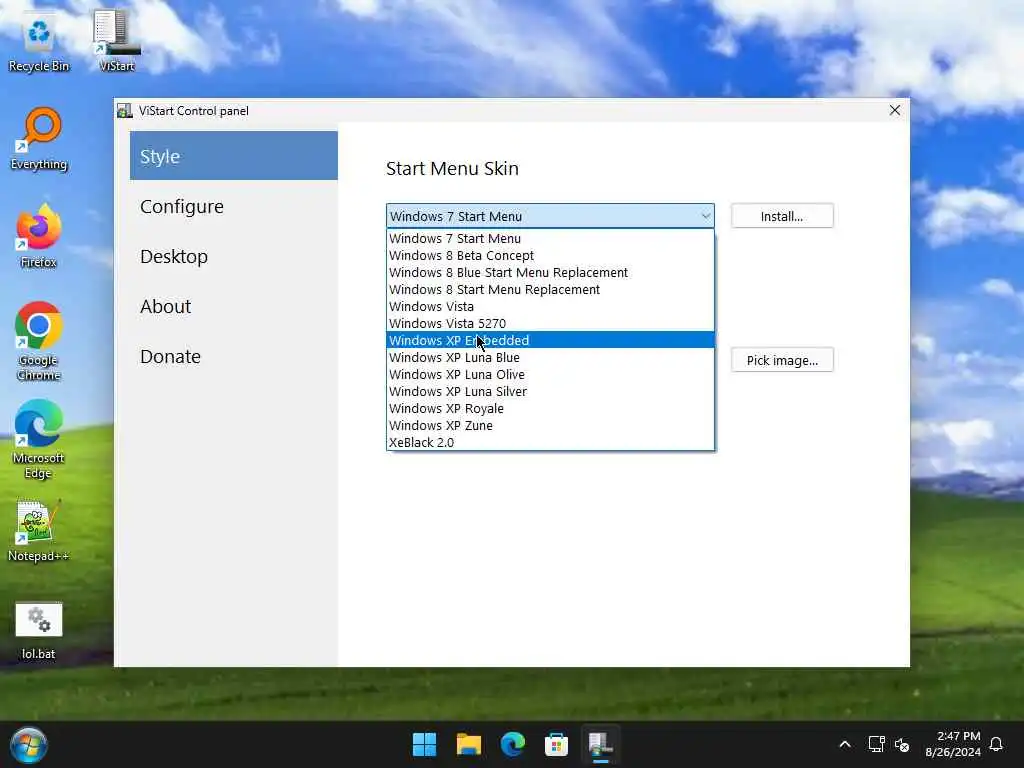The height and width of the screenshot is (768, 1024).
Task: Click the ViStart taskbar icon
Action: pyautogui.click(x=600, y=744)
